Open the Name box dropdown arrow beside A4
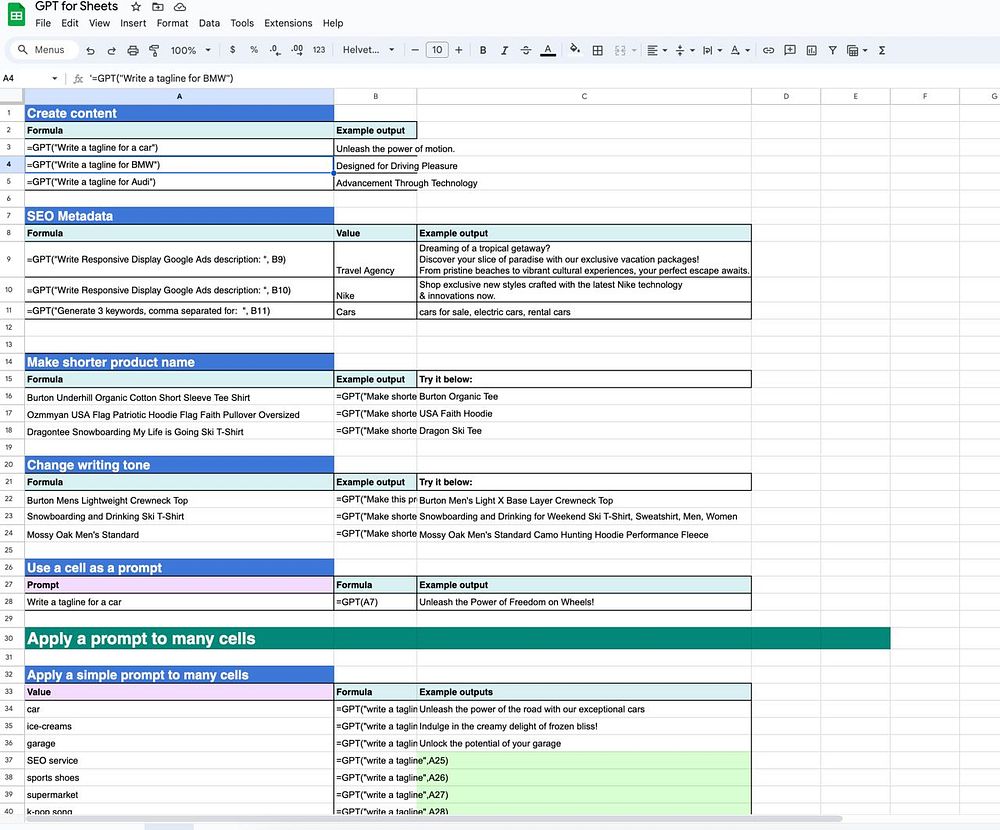Screen dimensions: 1000x830 pos(55,78)
